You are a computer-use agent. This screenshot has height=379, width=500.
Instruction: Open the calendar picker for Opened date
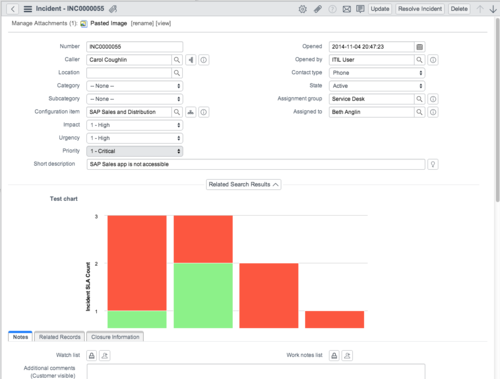(420, 47)
